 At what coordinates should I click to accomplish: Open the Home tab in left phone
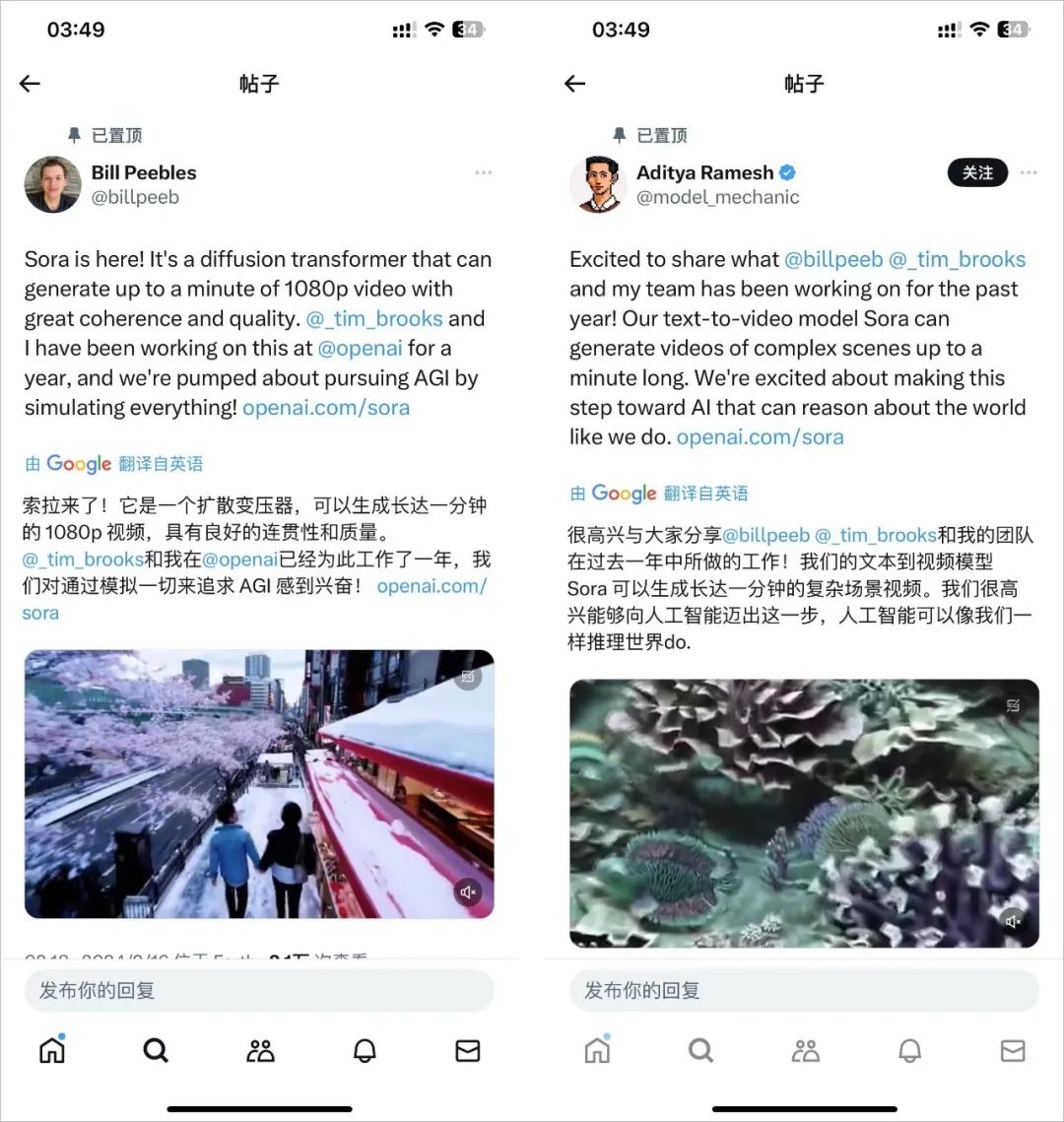[x=52, y=1050]
